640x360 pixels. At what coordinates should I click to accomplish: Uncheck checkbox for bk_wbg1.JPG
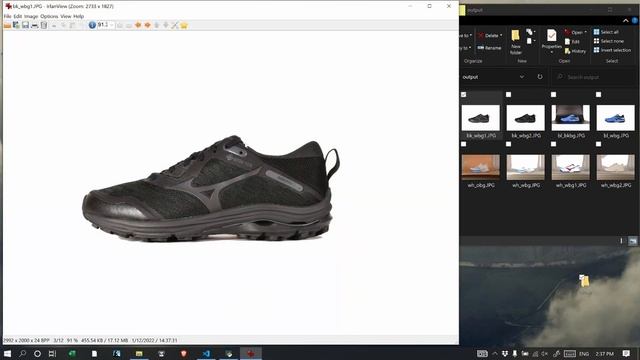464,95
